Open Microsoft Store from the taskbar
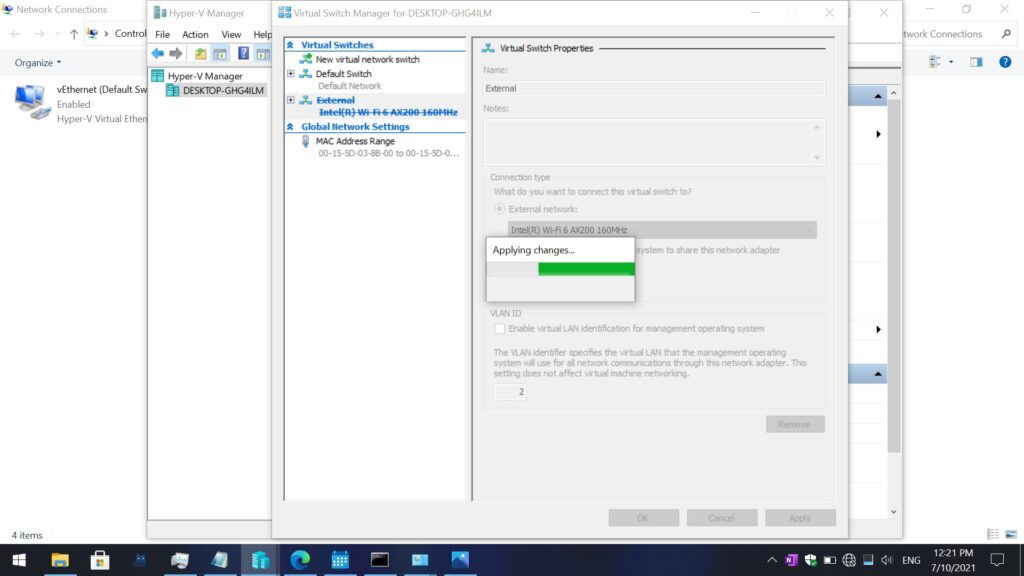The image size is (1024, 576). pos(99,560)
